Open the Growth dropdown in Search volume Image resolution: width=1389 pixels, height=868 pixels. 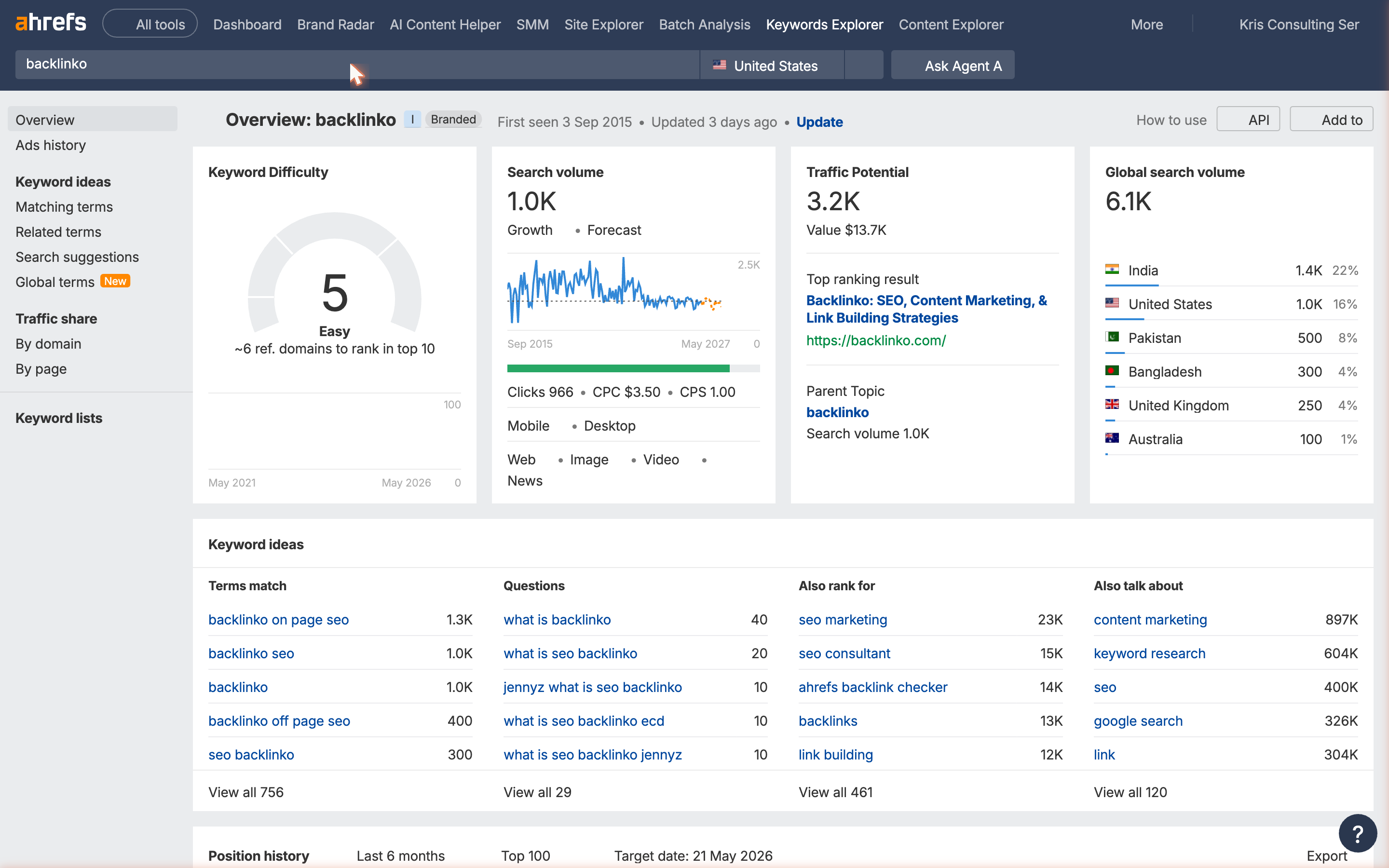click(529, 230)
